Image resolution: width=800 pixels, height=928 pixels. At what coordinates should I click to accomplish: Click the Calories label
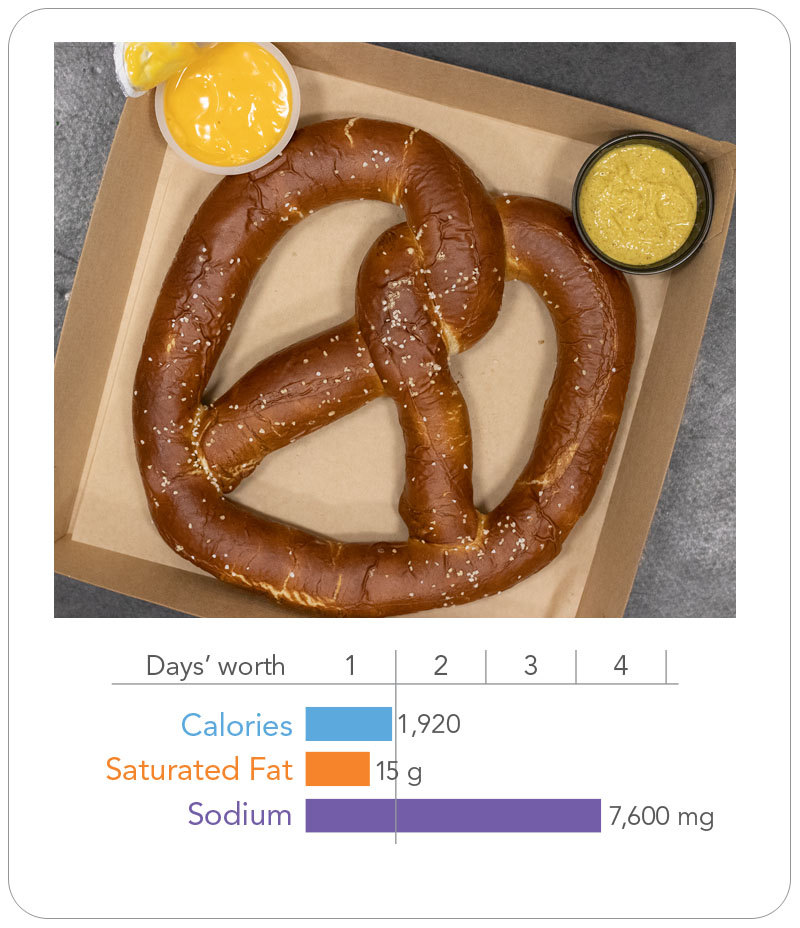pyautogui.click(x=237, y=725)
